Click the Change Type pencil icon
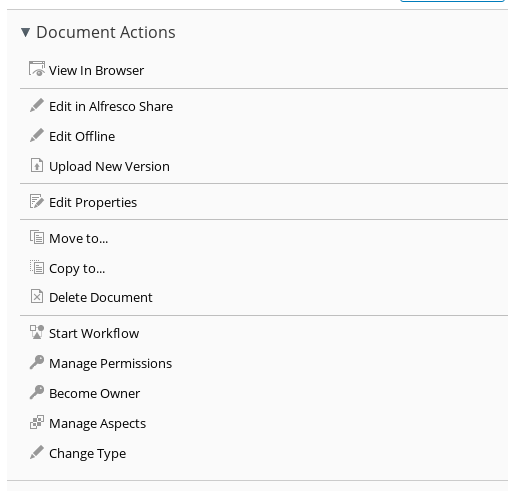This screenshot has width=512, height=491. [x=37, y=452]
